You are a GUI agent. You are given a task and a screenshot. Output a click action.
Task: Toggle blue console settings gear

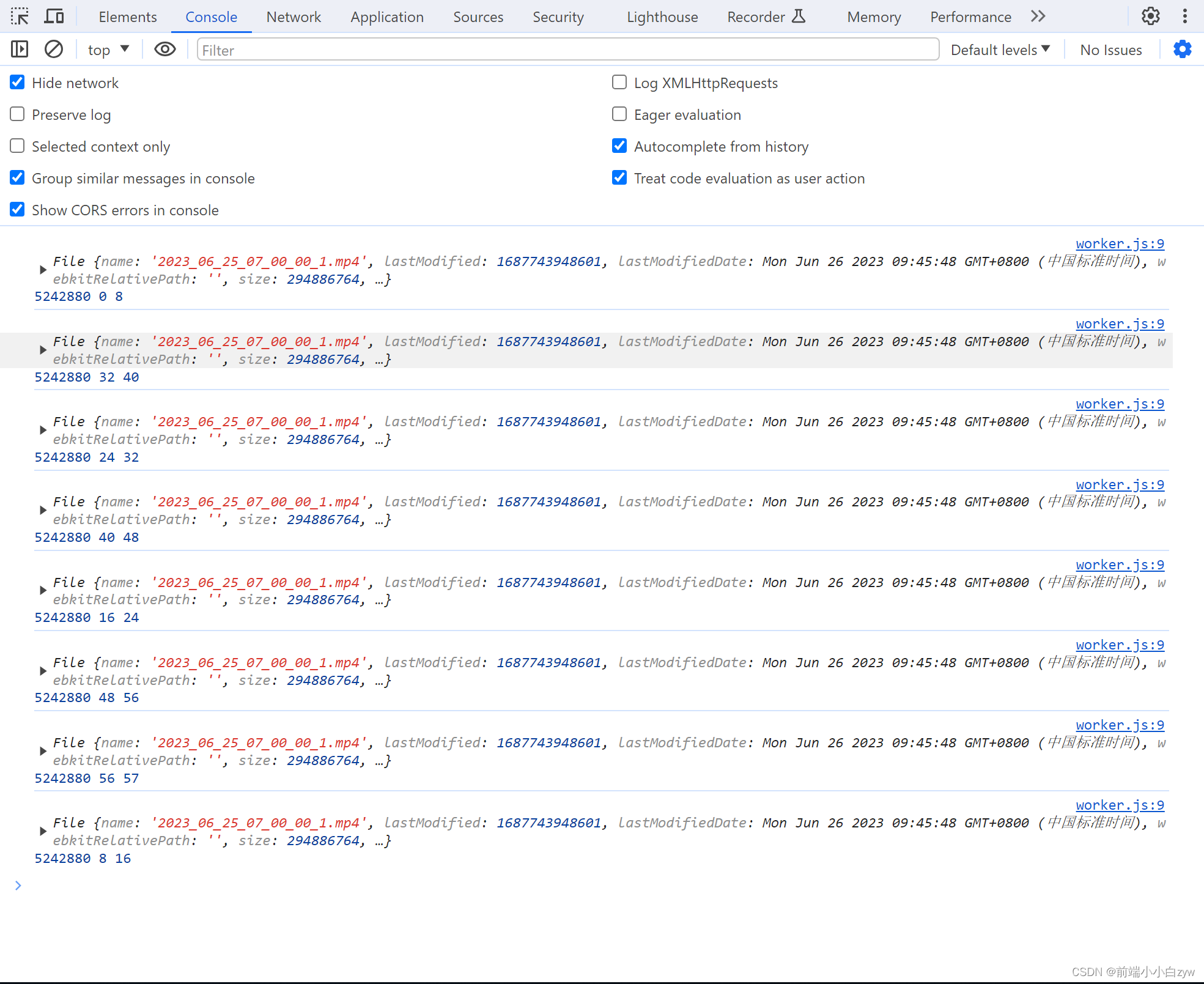(x=1183, y=49)
